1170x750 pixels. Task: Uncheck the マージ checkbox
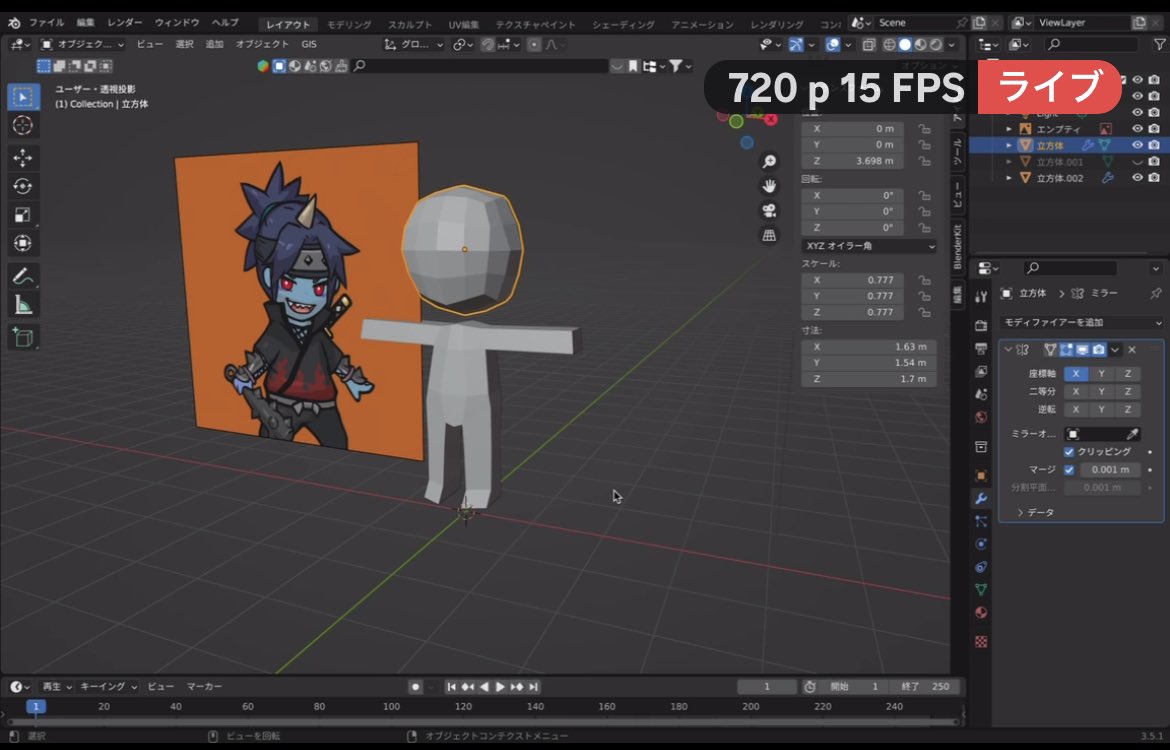coord(1069,469)
